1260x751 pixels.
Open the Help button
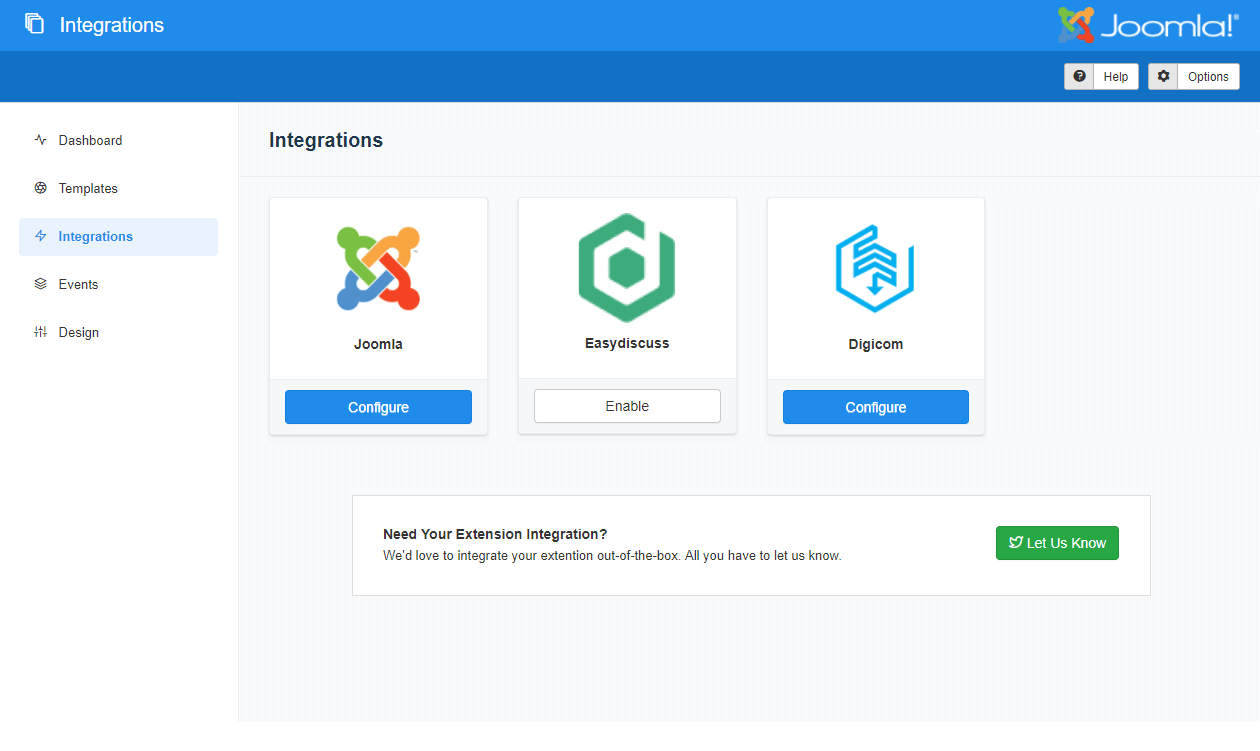coord(1101,76)
